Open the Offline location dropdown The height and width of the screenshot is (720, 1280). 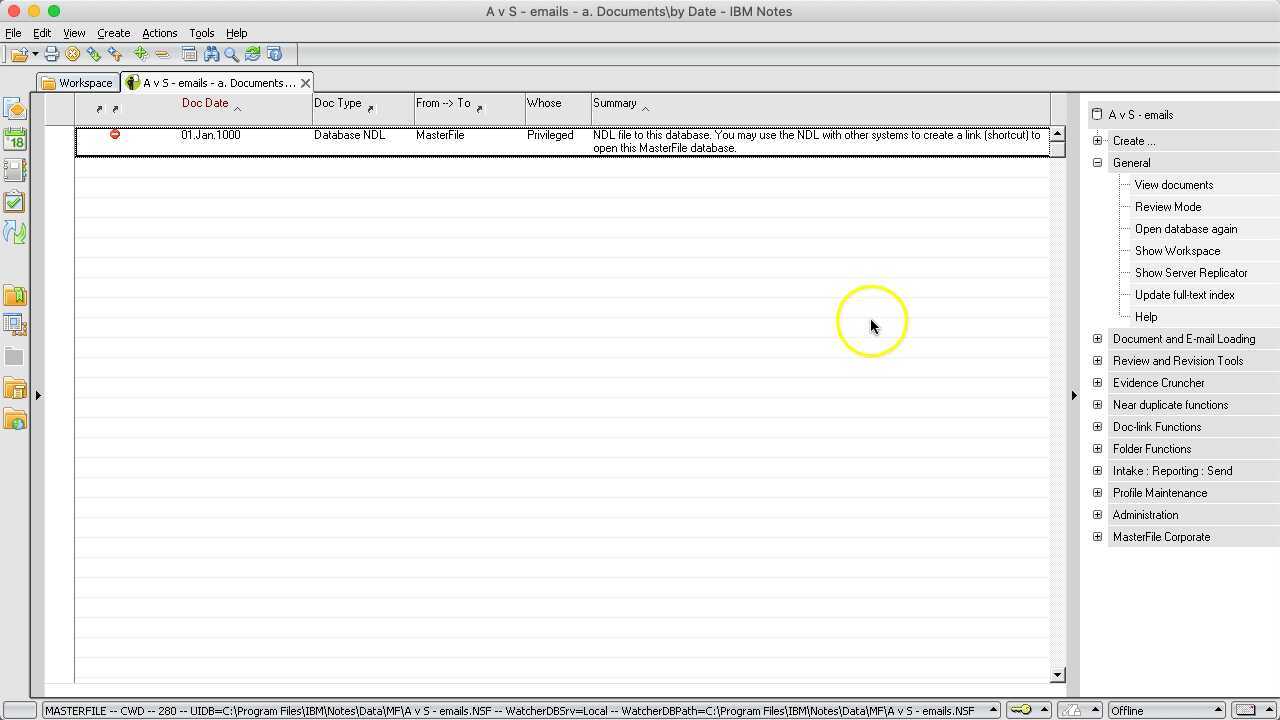(1165, 710)
